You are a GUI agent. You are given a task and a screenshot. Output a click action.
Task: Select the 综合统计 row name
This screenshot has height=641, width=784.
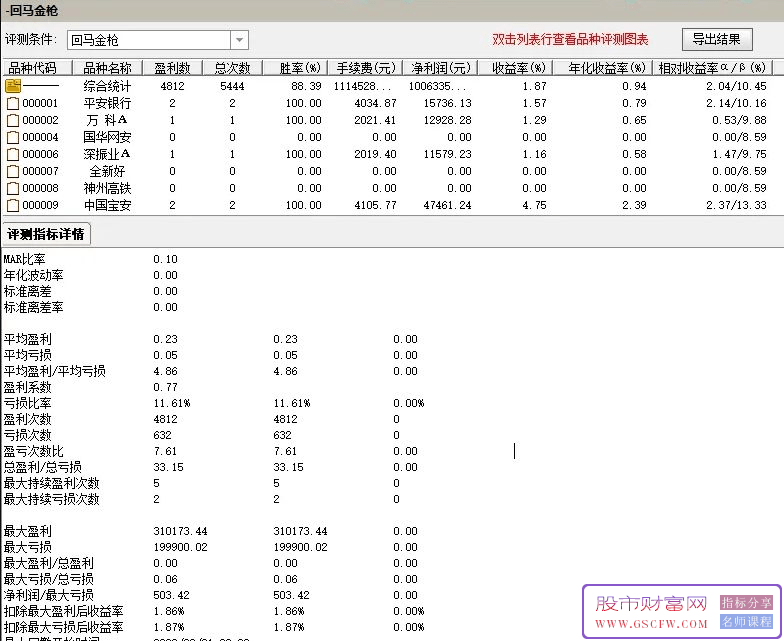point(107,86)
